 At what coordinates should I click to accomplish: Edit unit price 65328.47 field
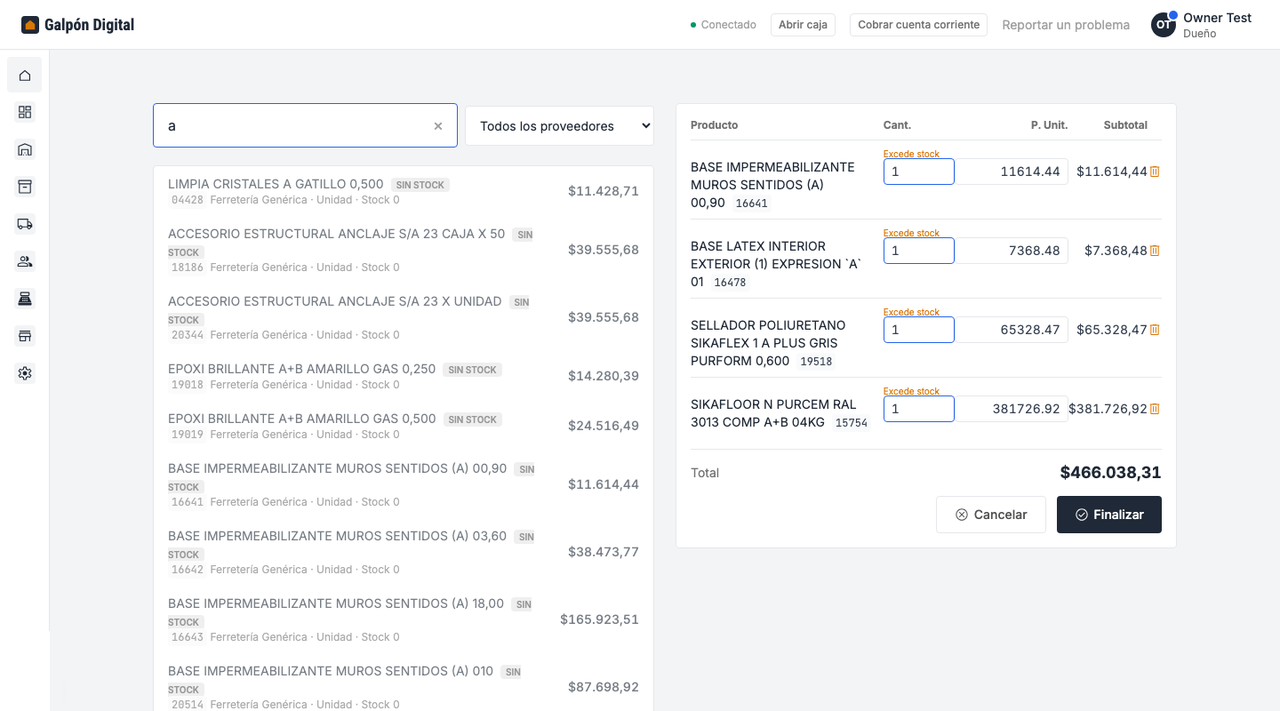point(1012,330)
